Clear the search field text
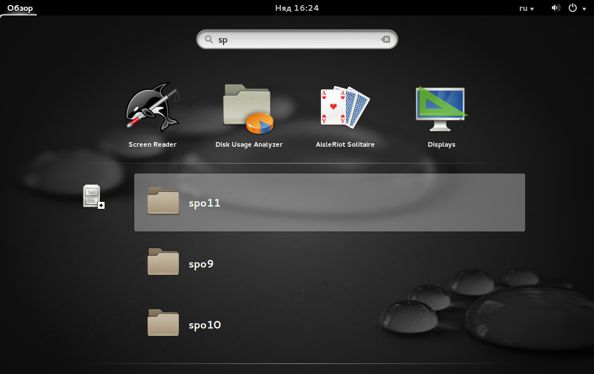 click(x=385, y=39)
